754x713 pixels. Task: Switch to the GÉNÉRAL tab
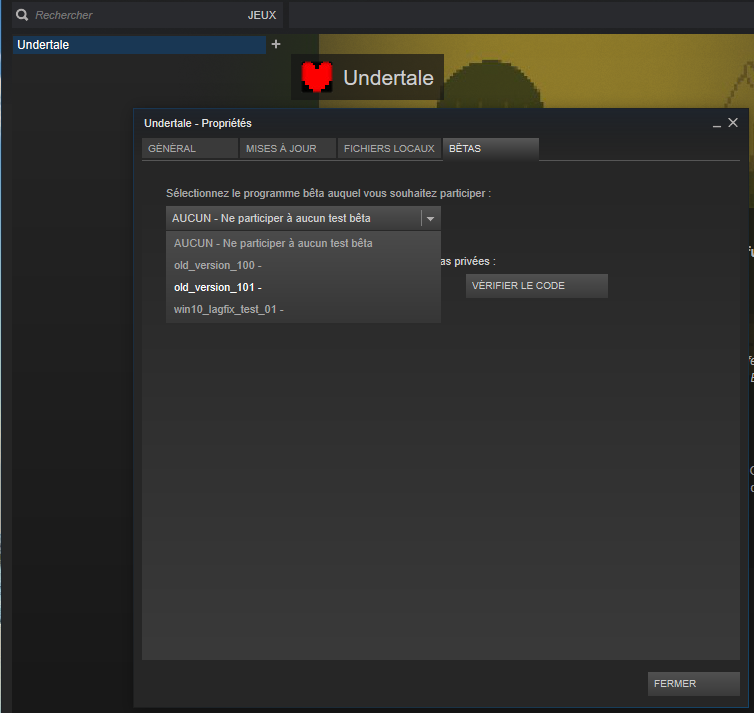point(190,149)
